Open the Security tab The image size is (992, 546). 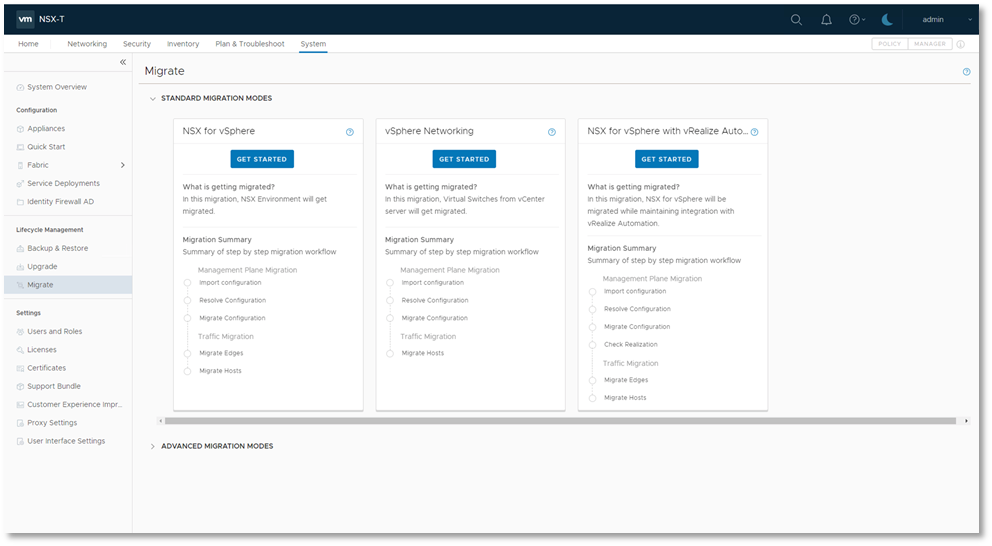coord(137,44)
